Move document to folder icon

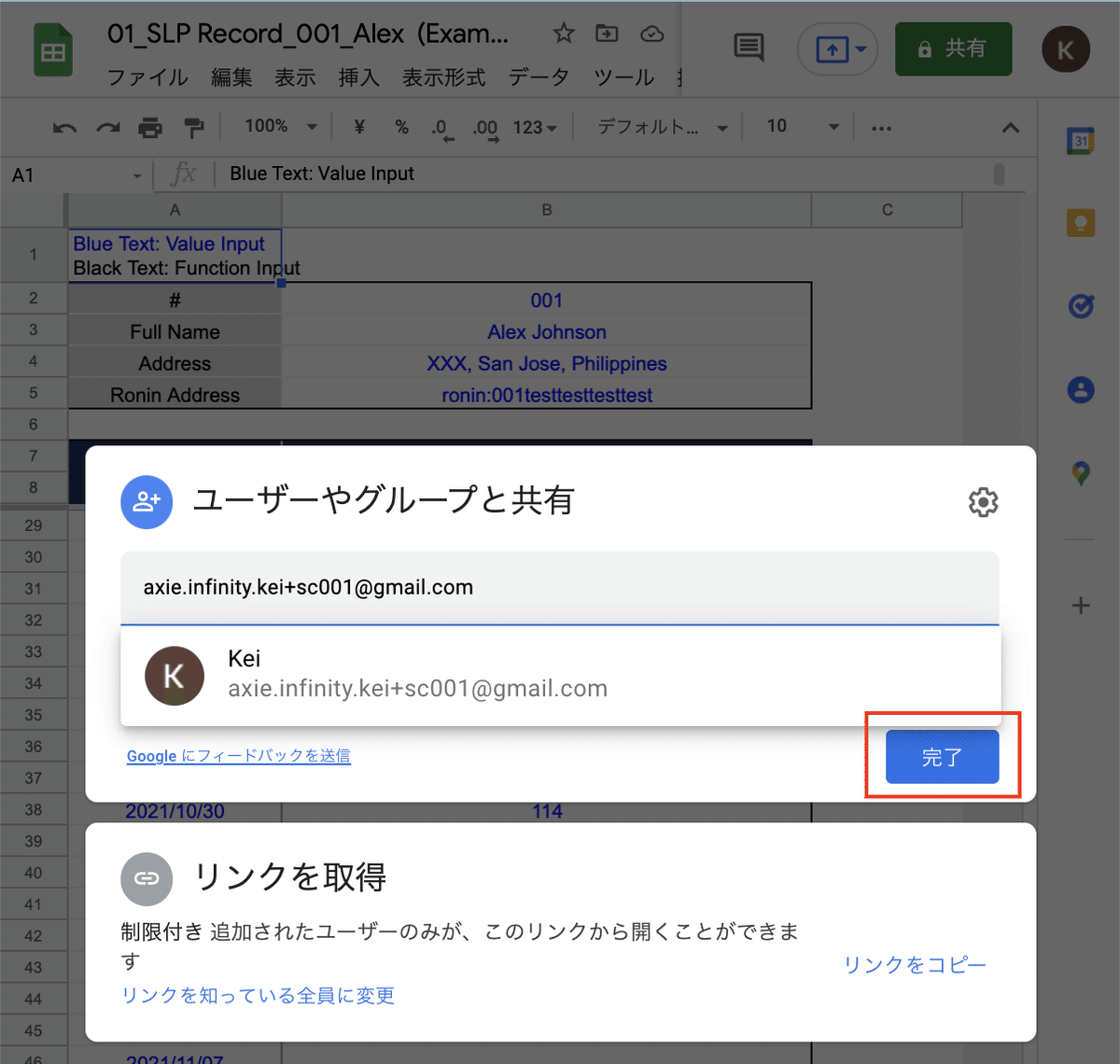click(x=607, y=34)
